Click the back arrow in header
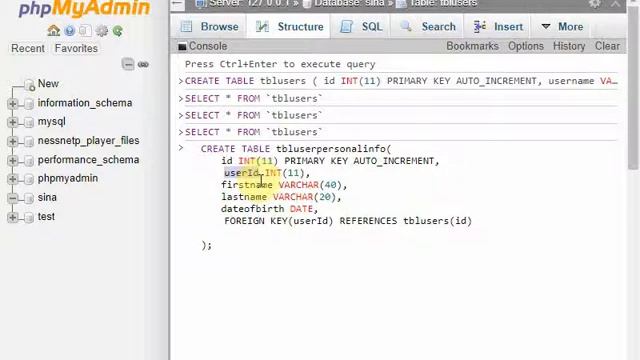640x360 pixels. click(x=177, y=4)
